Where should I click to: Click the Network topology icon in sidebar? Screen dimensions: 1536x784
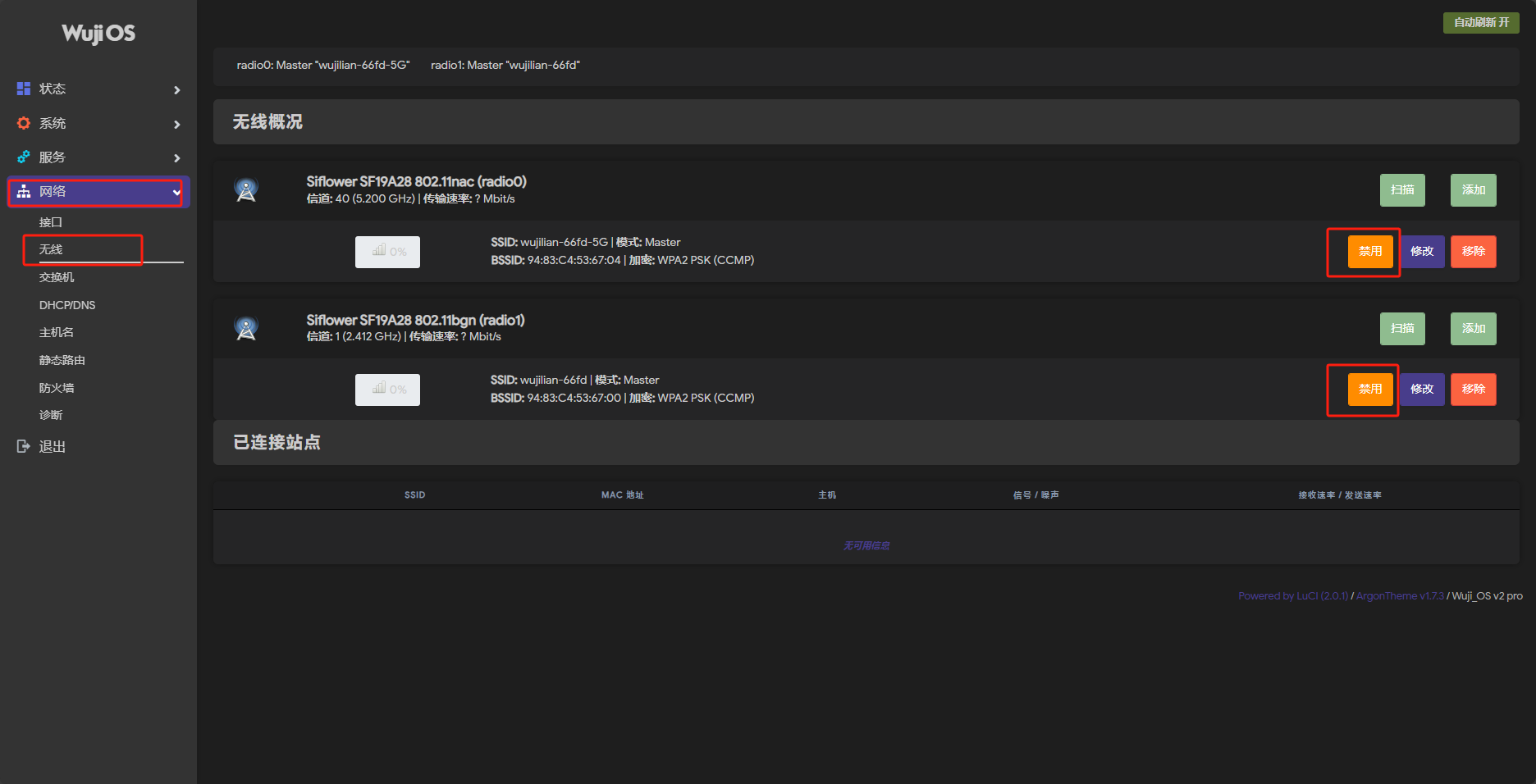[24, 191]
